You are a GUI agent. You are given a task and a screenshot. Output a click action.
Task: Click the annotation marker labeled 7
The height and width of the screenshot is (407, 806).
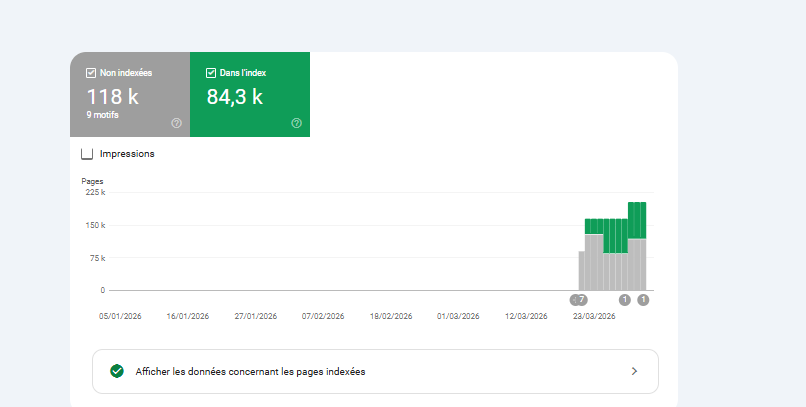pos(581,300)
